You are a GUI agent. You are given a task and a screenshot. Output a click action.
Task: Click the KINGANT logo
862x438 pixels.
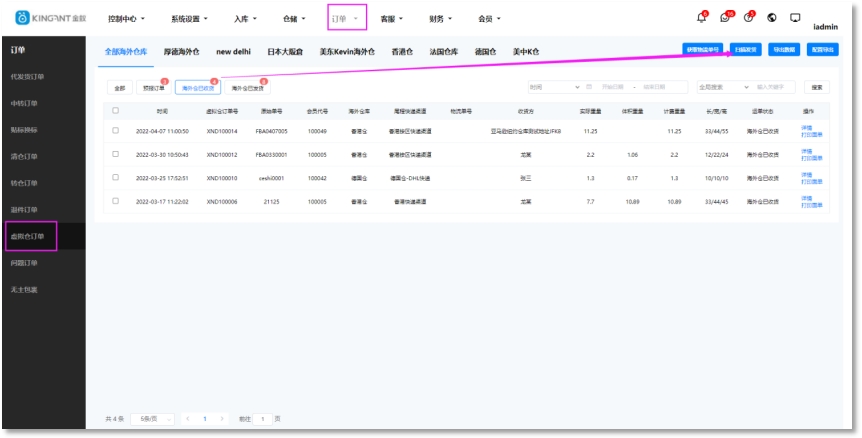pyautogui.click(x=51, y=18)
